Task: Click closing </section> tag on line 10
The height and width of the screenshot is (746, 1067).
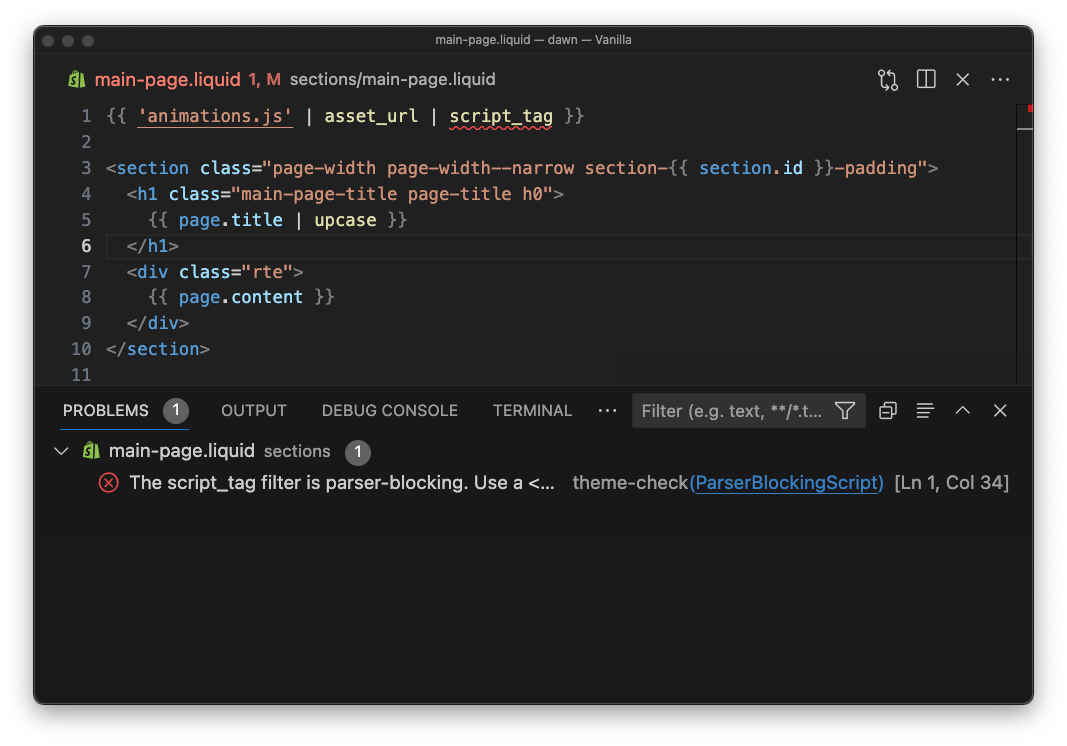Action: pos(158,349)
